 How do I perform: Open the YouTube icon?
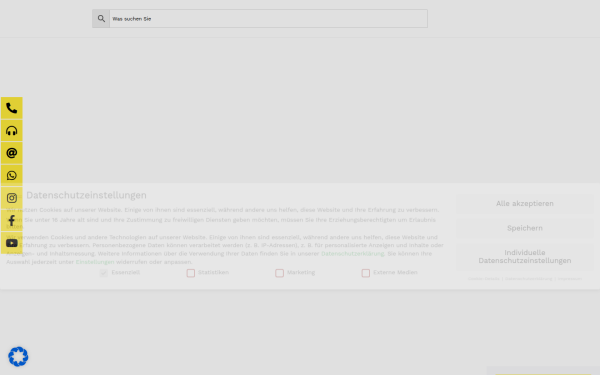(11, 243)
